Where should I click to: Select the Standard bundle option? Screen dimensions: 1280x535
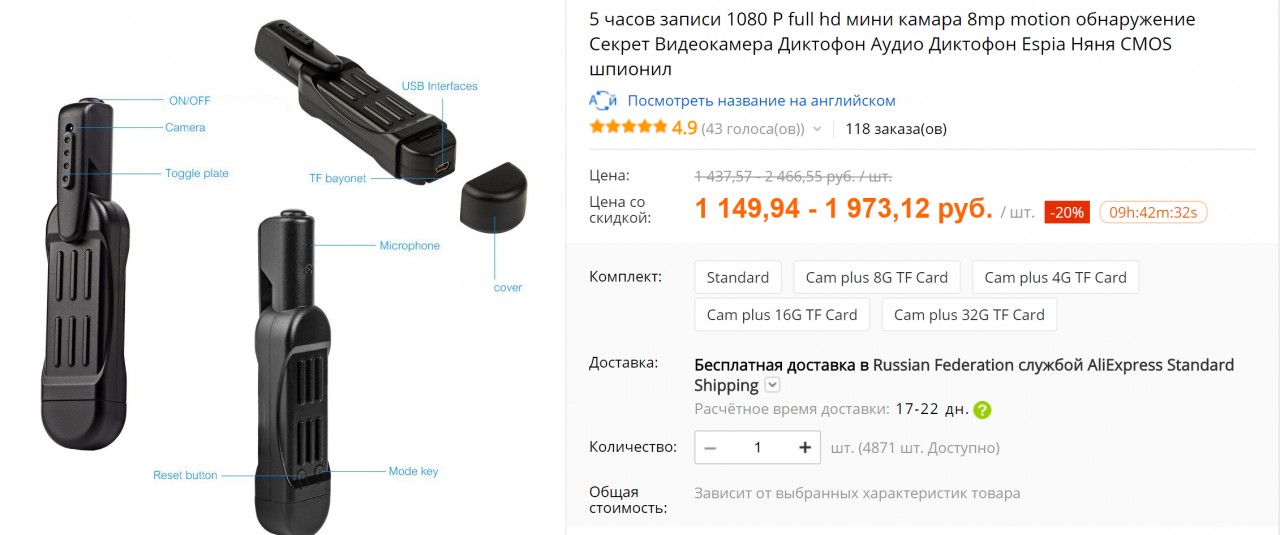(738, 277)
